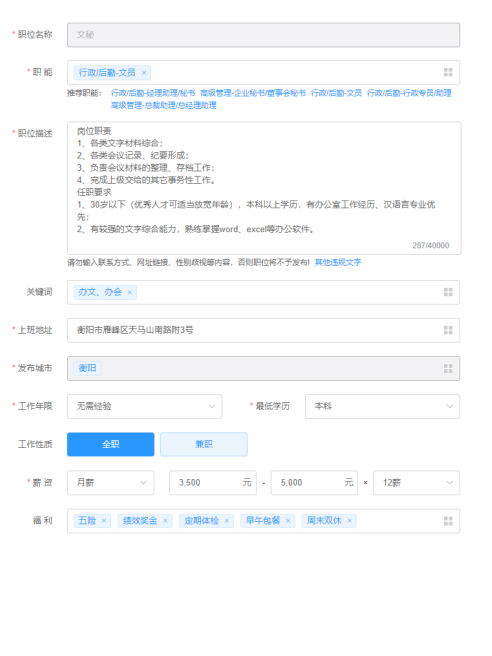Open the 上班地址 picker grid icon
The image size is (492, 656).
coord(448,330)
